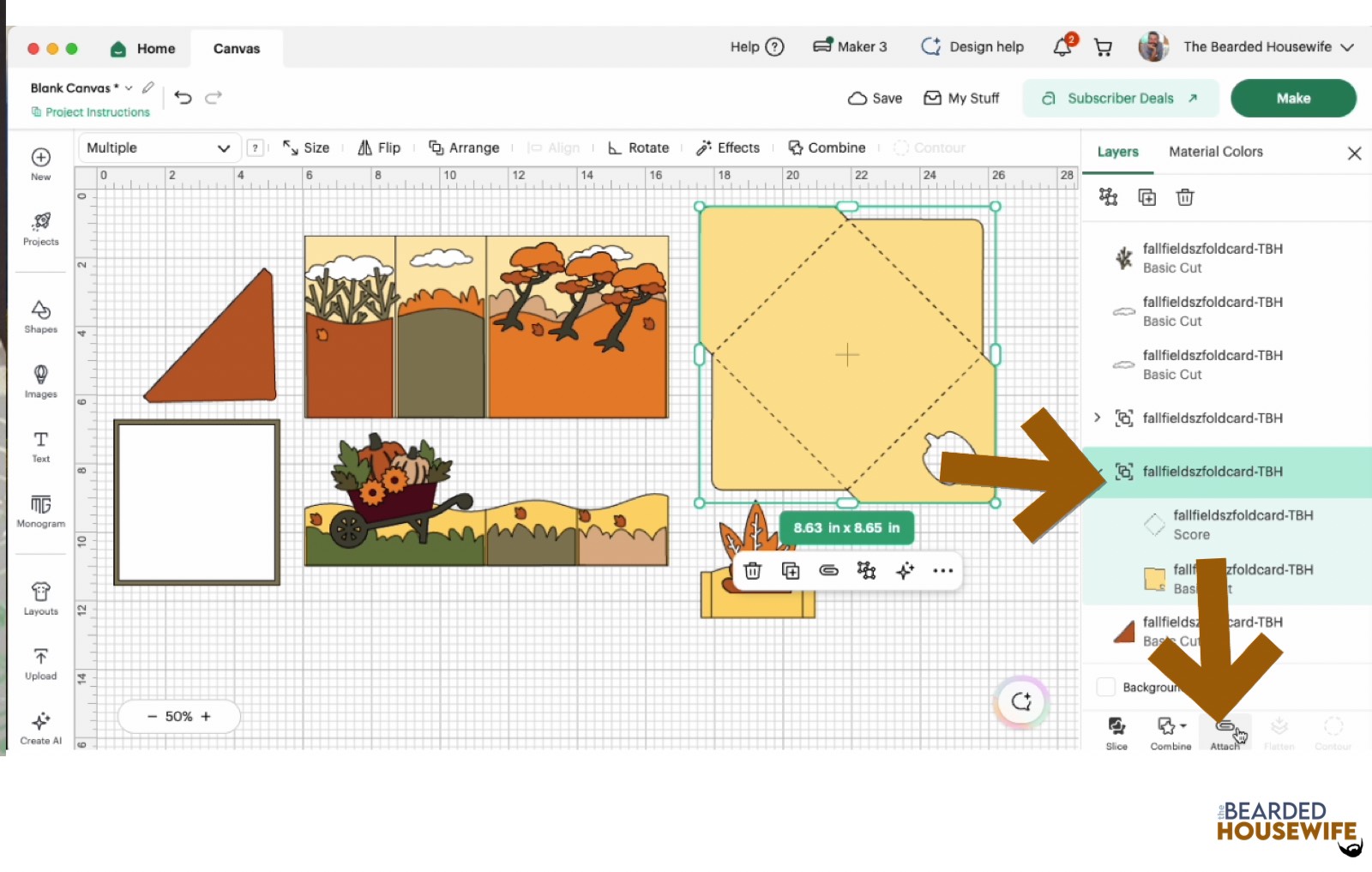Viewport: 1372px width, 872px height.
Task: Open the Projects sidebar icon
Action: pyautogui.click(x=40, y=229)
